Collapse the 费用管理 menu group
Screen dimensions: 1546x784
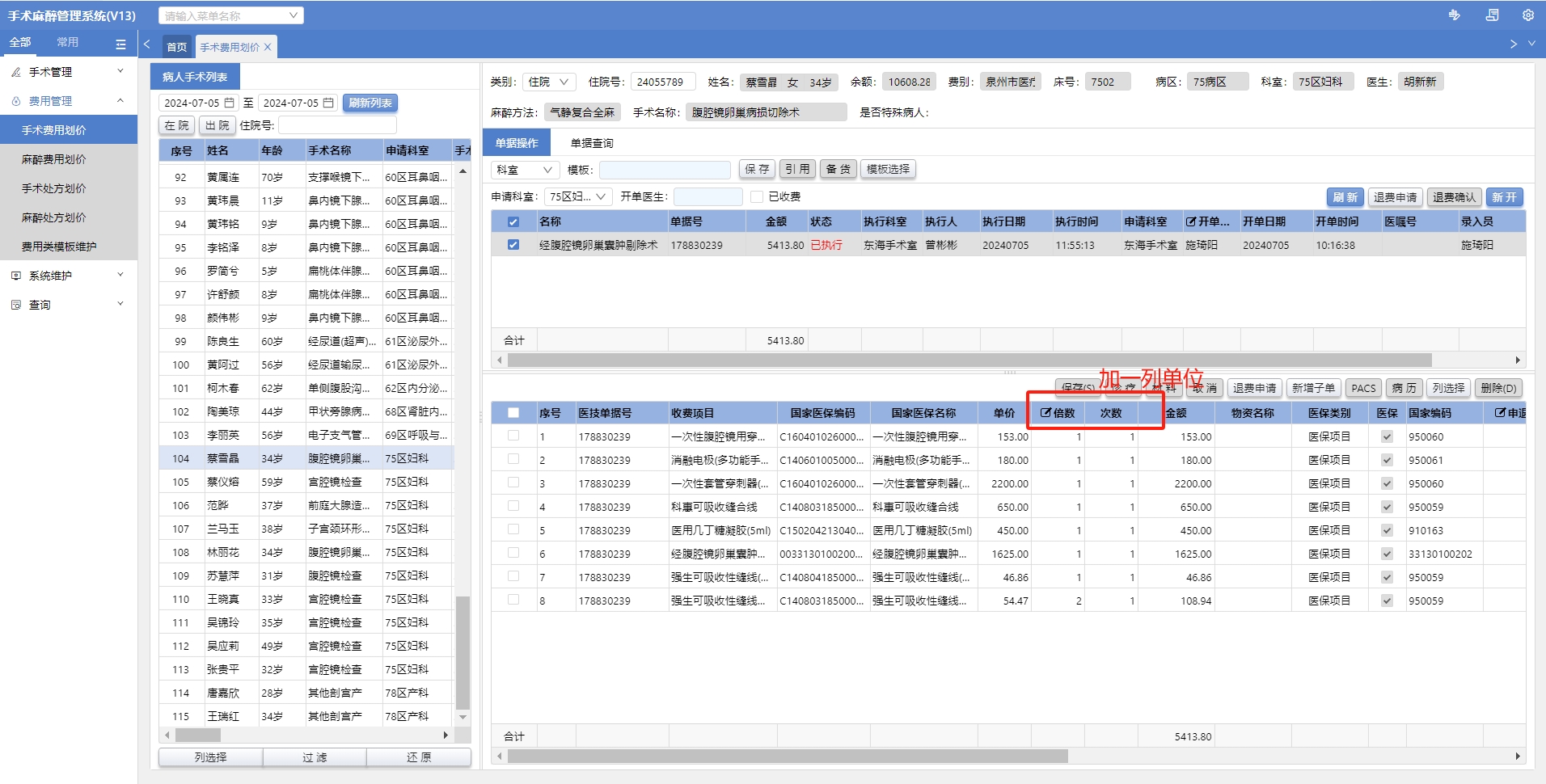pyautogui.click(x=120, y=101)
